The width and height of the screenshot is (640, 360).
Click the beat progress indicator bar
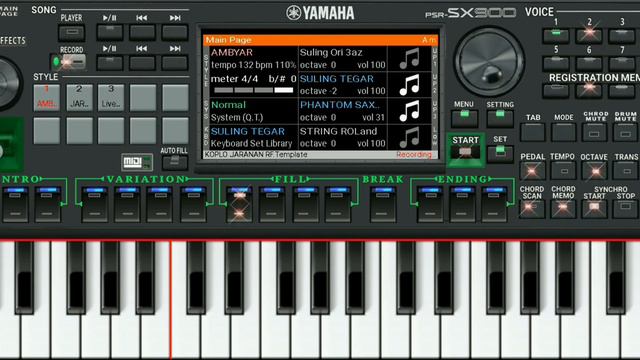pos(253,90)
